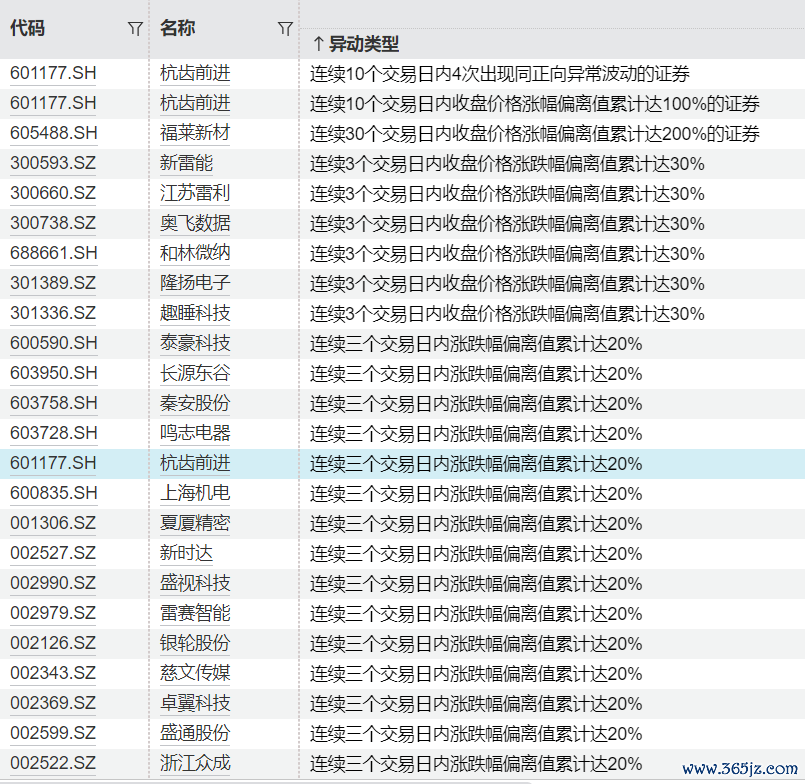Open stock link 鸣志电器

195,433
